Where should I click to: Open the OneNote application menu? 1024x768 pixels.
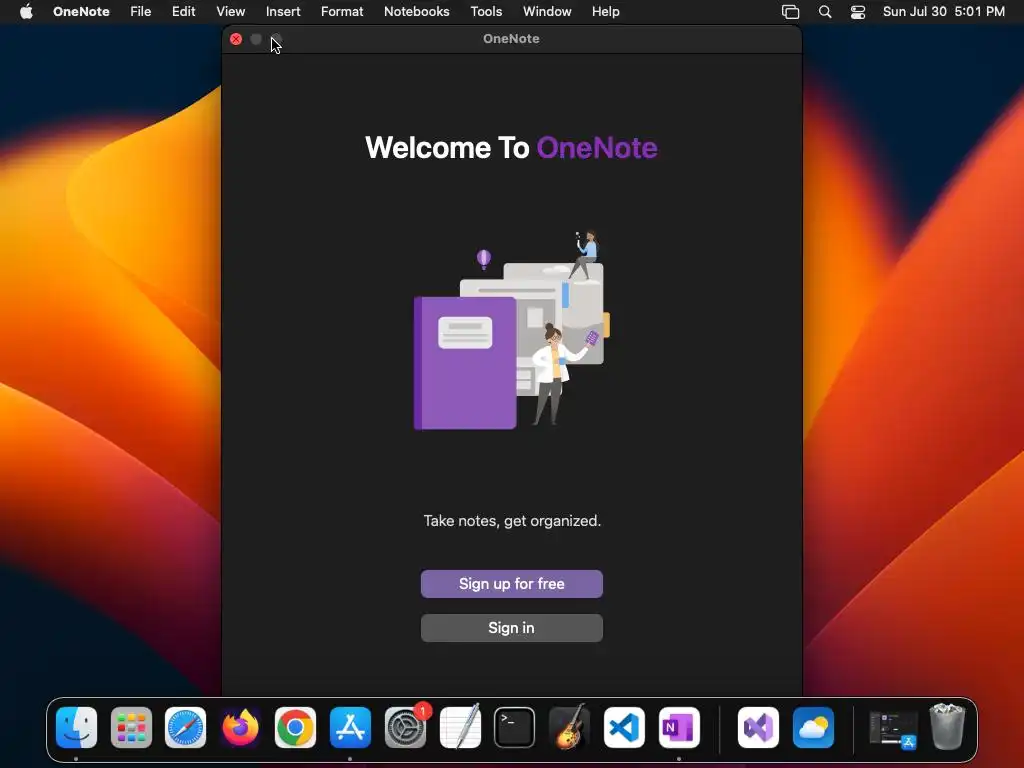tap(81, 12)
